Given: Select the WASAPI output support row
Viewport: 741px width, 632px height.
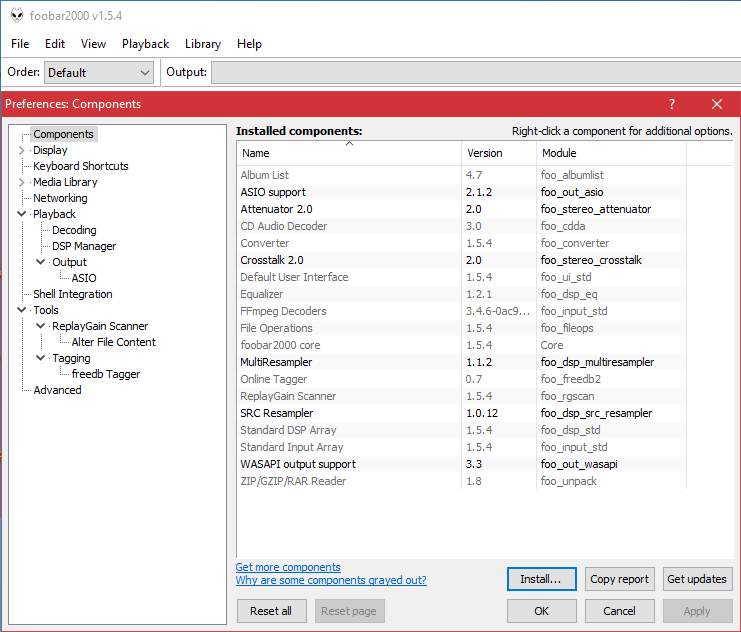Looking at the screenshot, I should click(462, 464).
